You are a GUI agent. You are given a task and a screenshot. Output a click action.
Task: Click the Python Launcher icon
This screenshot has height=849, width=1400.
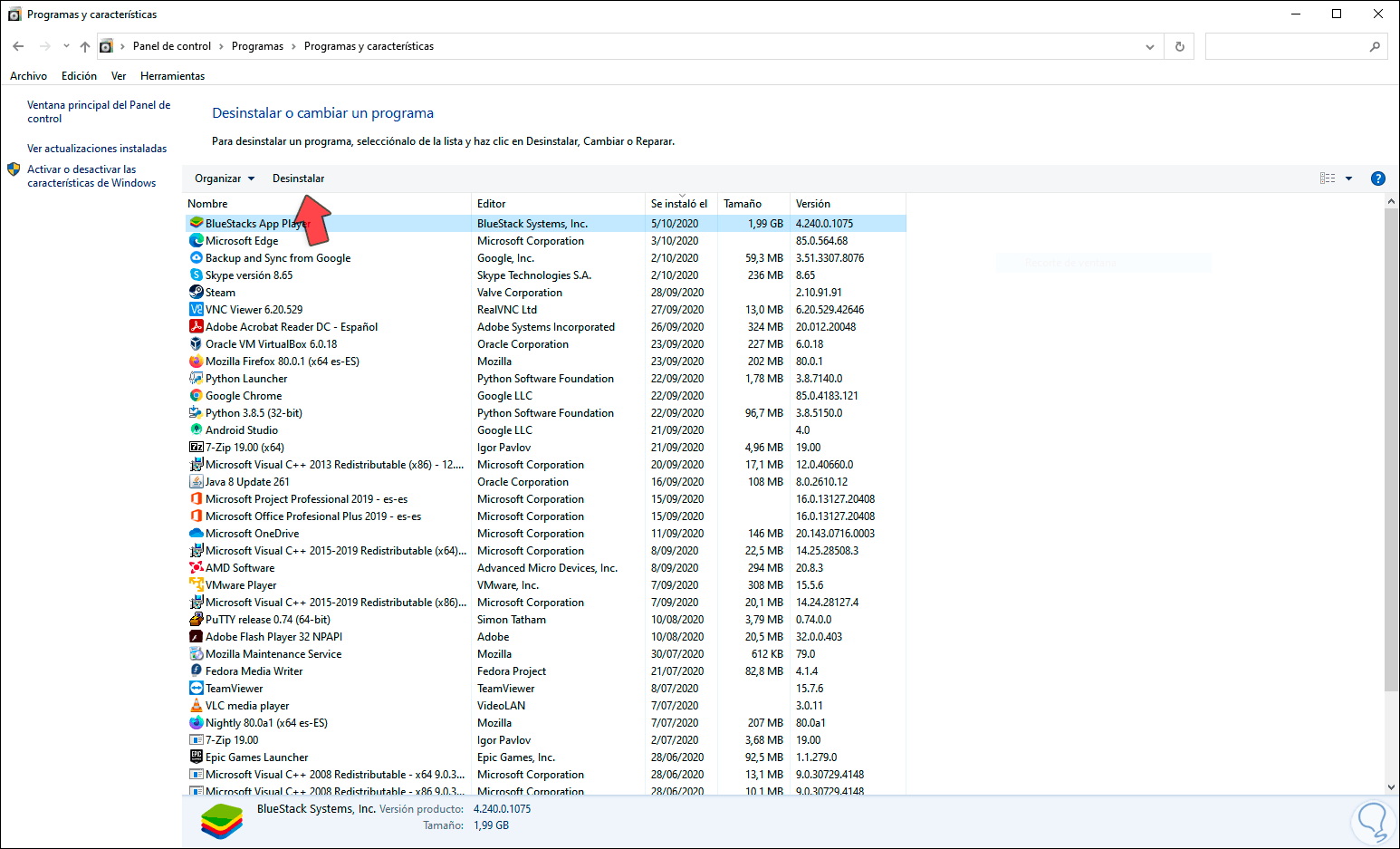tap(196, 379)
